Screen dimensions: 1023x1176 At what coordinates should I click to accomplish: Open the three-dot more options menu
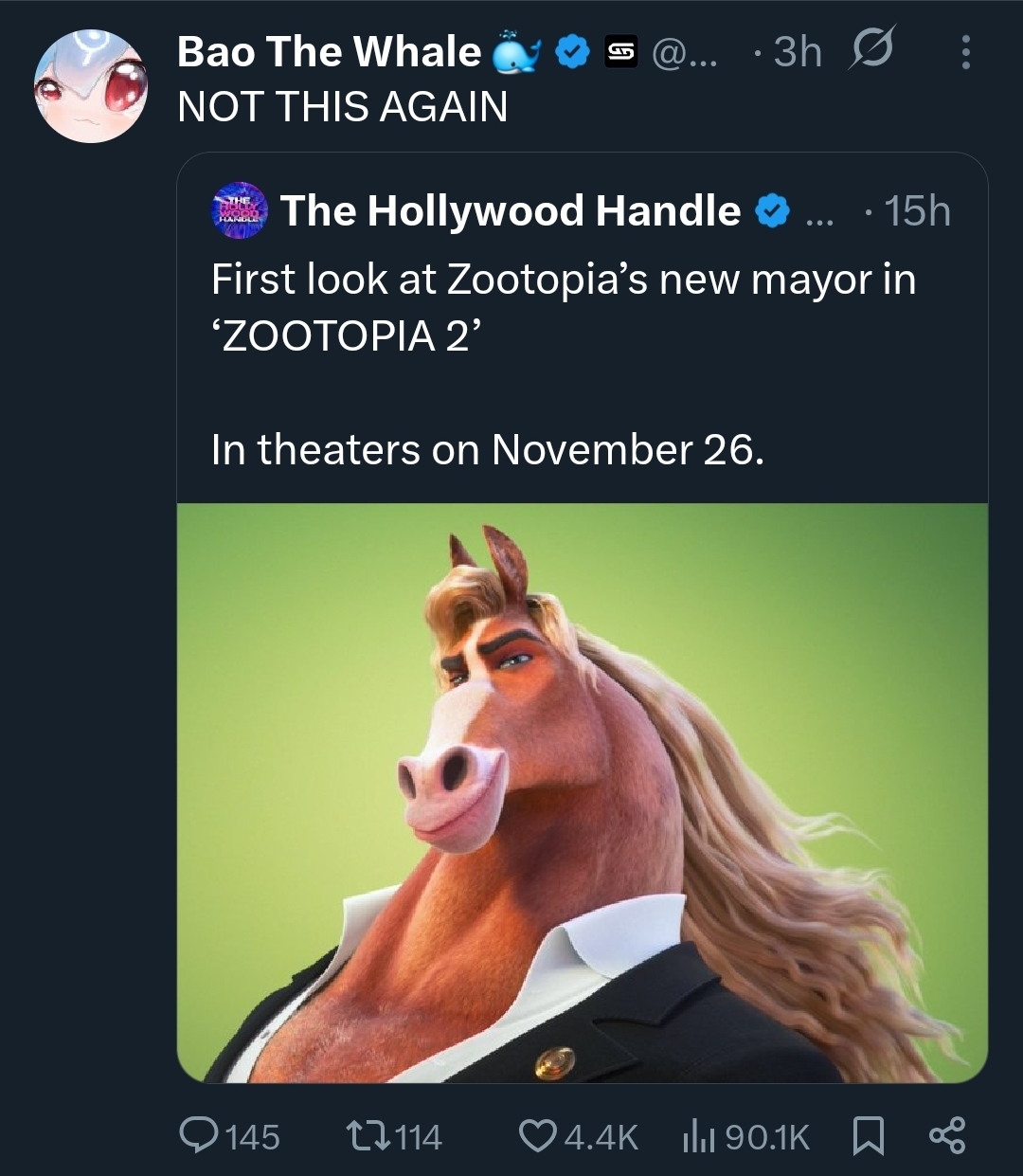[x=965, y=53]
